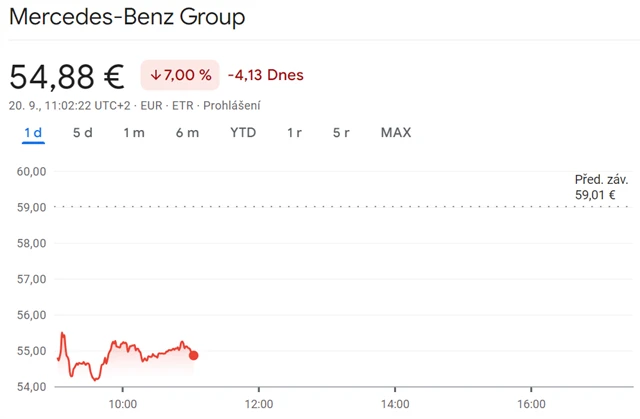Click the red current-price dot on chart
Viewport: 640px width, 419px height.
coord(193,355)
